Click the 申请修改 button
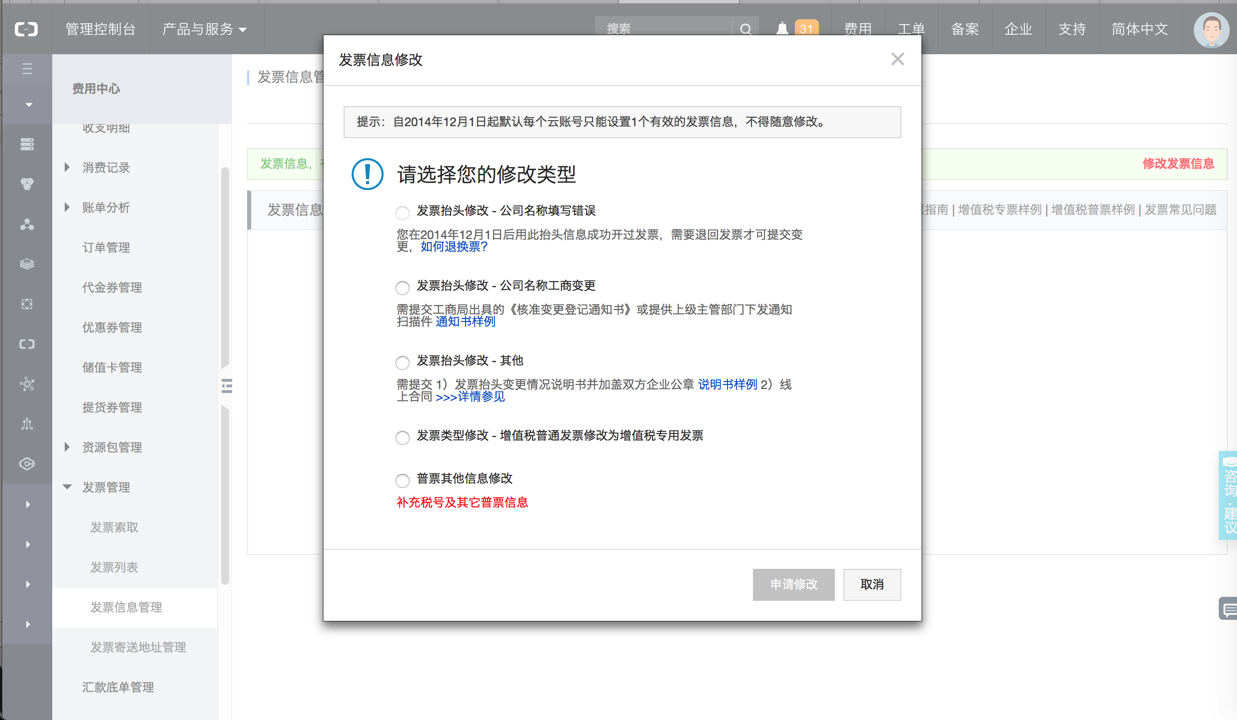1237x720 pixels. [x=794, y=584]
